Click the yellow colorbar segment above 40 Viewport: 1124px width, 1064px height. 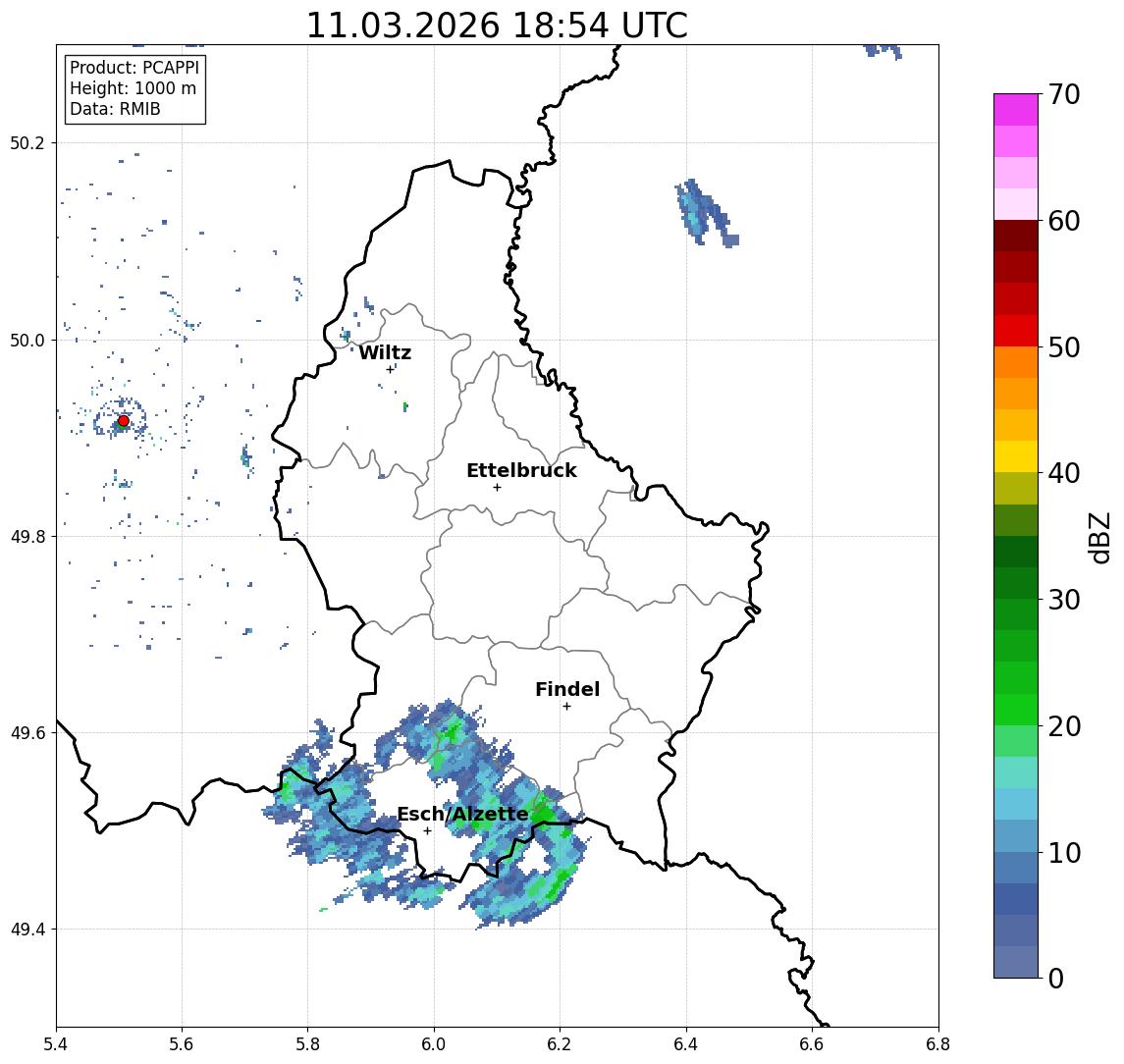pyautogui.click(x=1016, y=456)
